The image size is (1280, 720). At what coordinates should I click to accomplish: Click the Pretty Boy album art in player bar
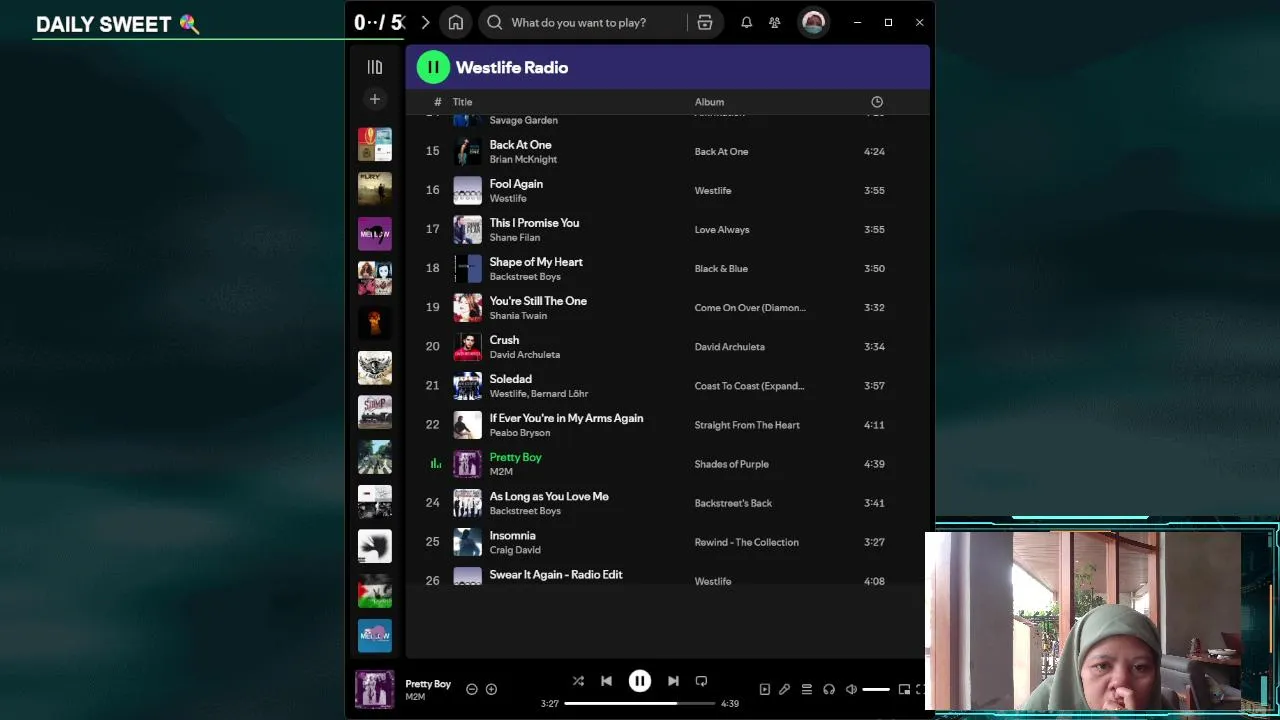point(375,689)
